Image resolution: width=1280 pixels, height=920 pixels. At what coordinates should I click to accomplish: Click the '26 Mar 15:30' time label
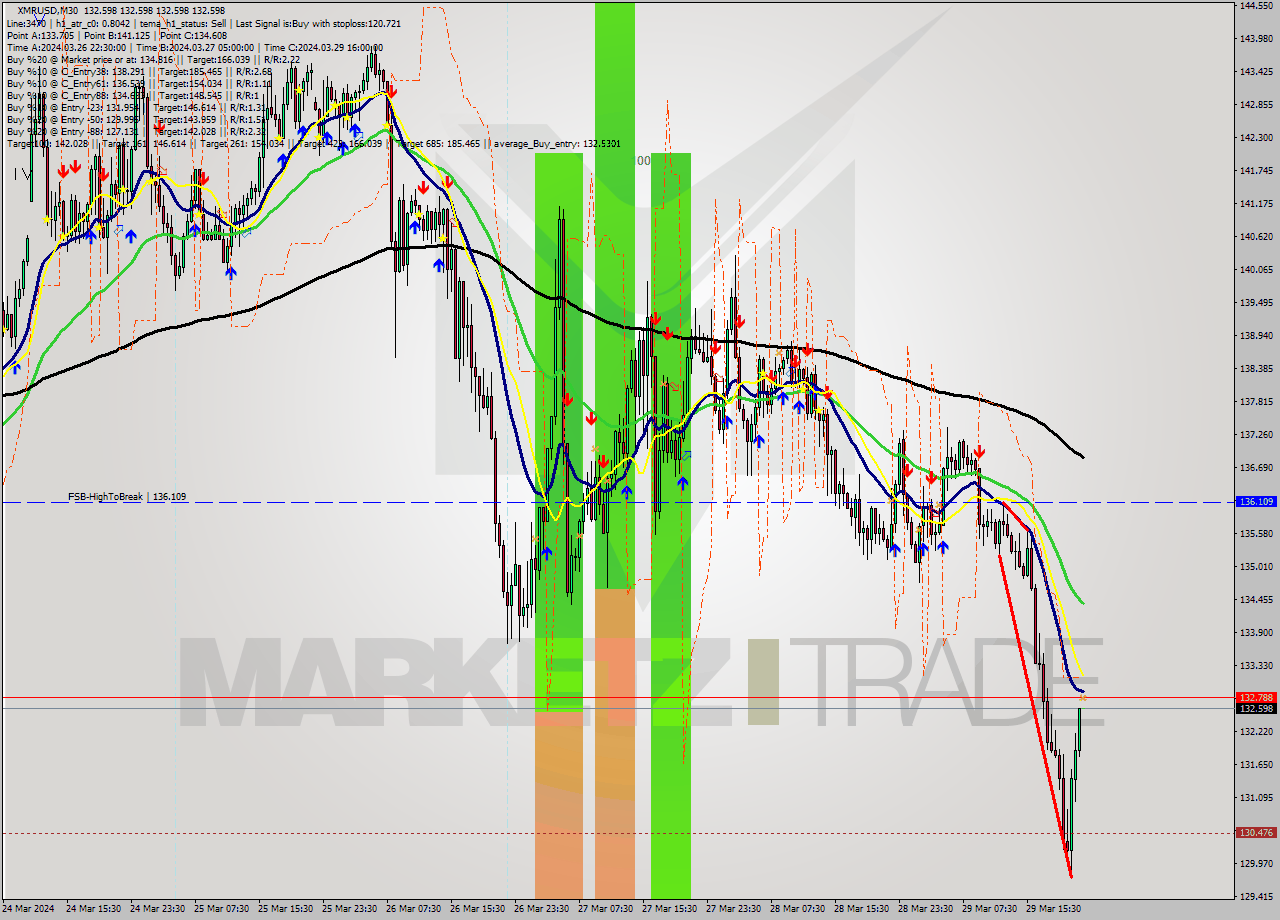pos(477,909)
